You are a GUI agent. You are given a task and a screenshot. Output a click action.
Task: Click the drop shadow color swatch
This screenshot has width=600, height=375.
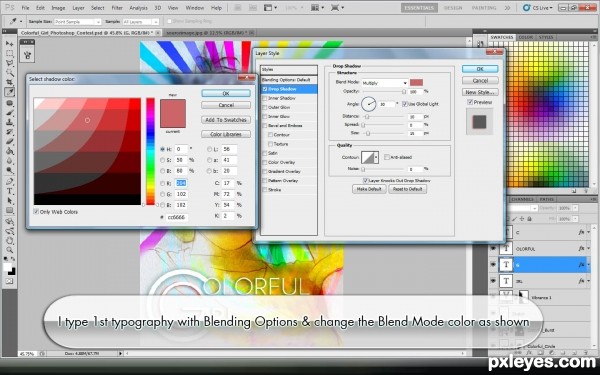(x=416, y=82)
